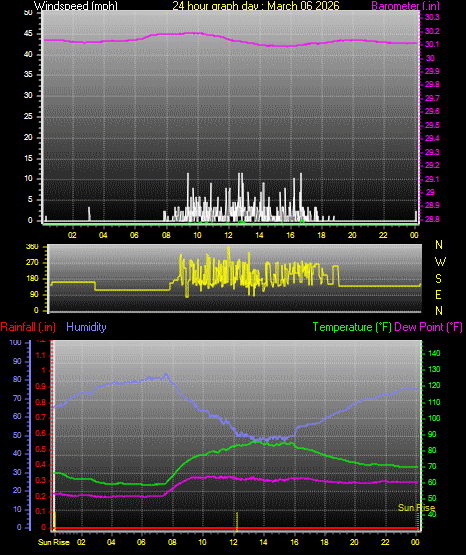Click the "120" temperature axis value
This screenshot has height=555, width=466.
[434, 385]
